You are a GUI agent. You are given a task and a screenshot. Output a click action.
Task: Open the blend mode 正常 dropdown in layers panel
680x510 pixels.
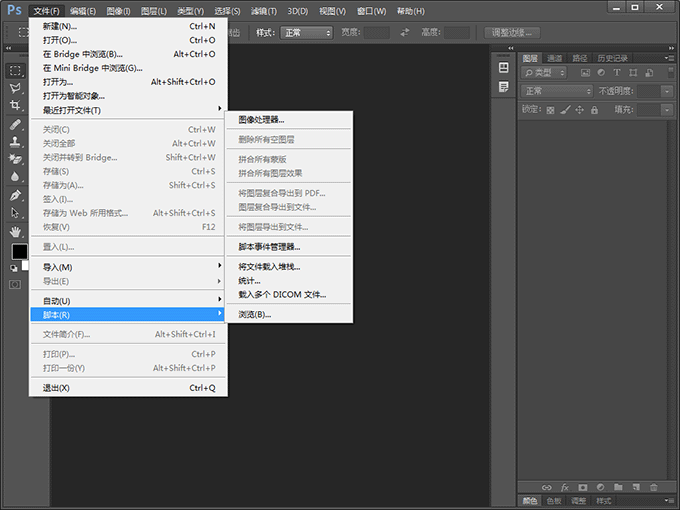pos(557,91)
